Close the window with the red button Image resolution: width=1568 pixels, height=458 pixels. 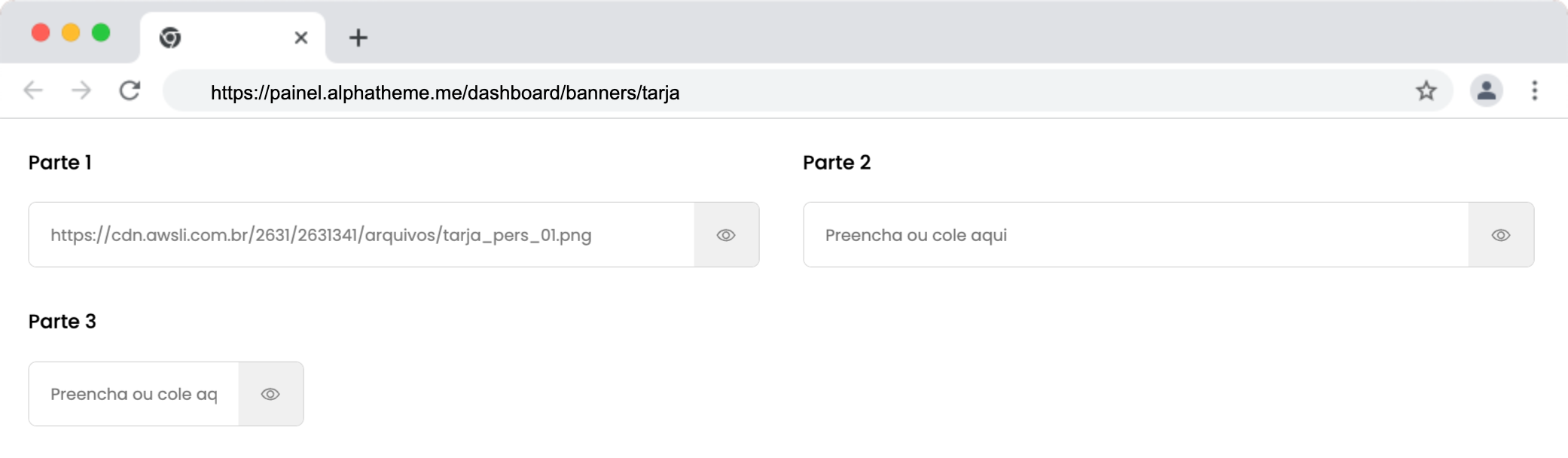point(41,32)
